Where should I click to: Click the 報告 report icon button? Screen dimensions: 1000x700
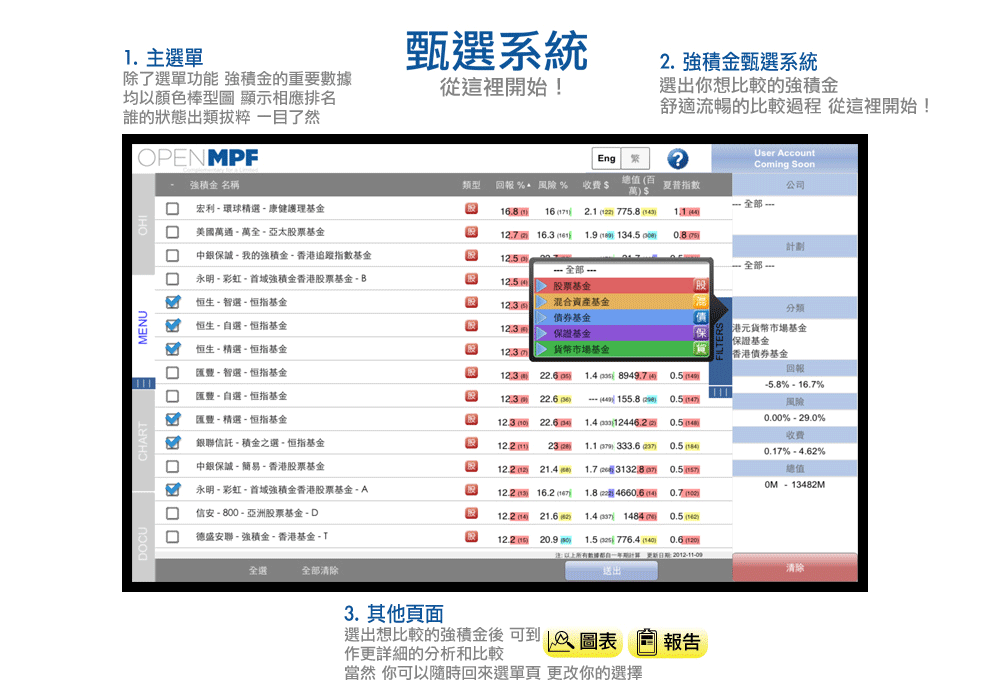click(x=668, y=642)
